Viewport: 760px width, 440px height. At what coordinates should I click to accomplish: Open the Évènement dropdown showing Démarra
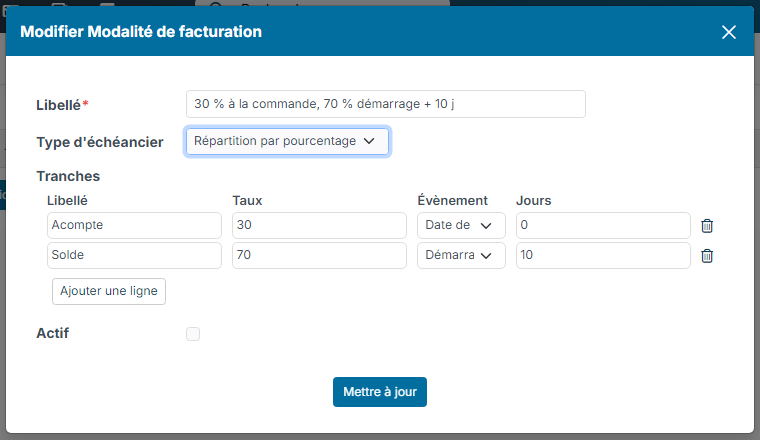tap(461, 255)
